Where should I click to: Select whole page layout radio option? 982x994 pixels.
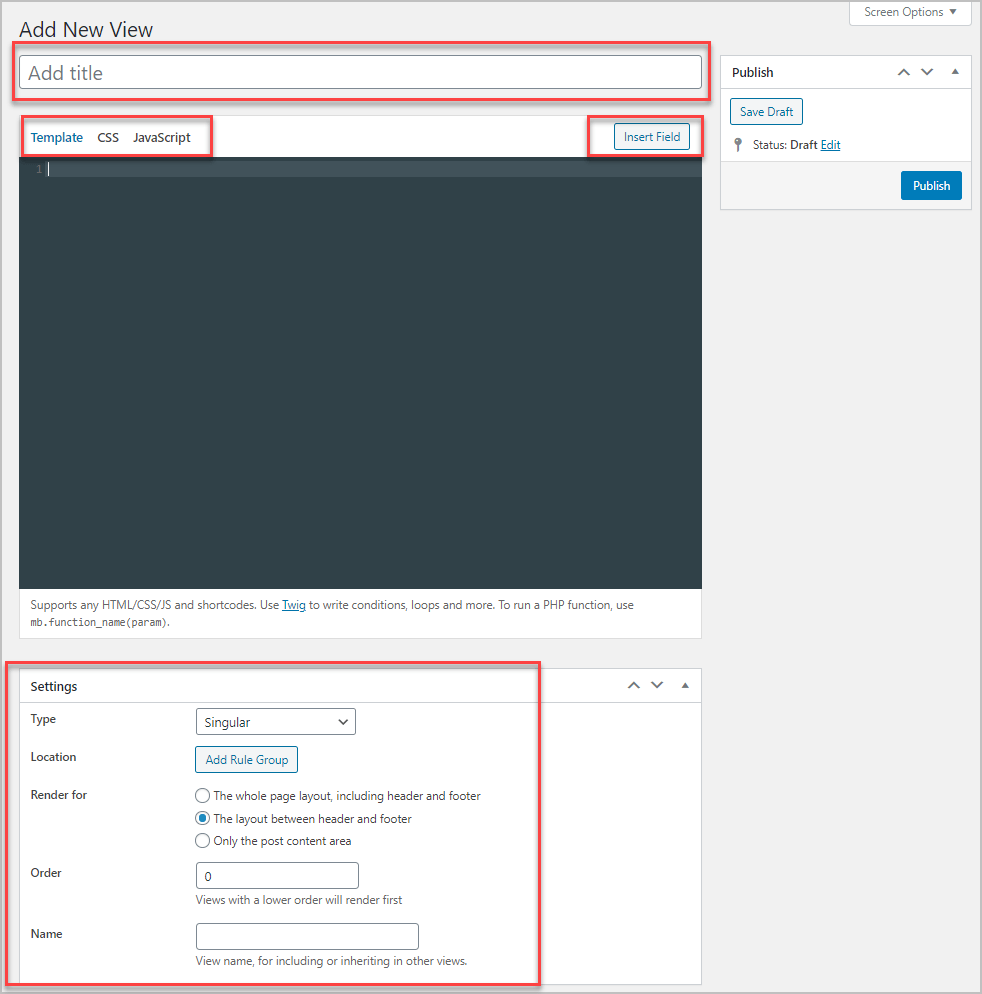tap(202, 795)
